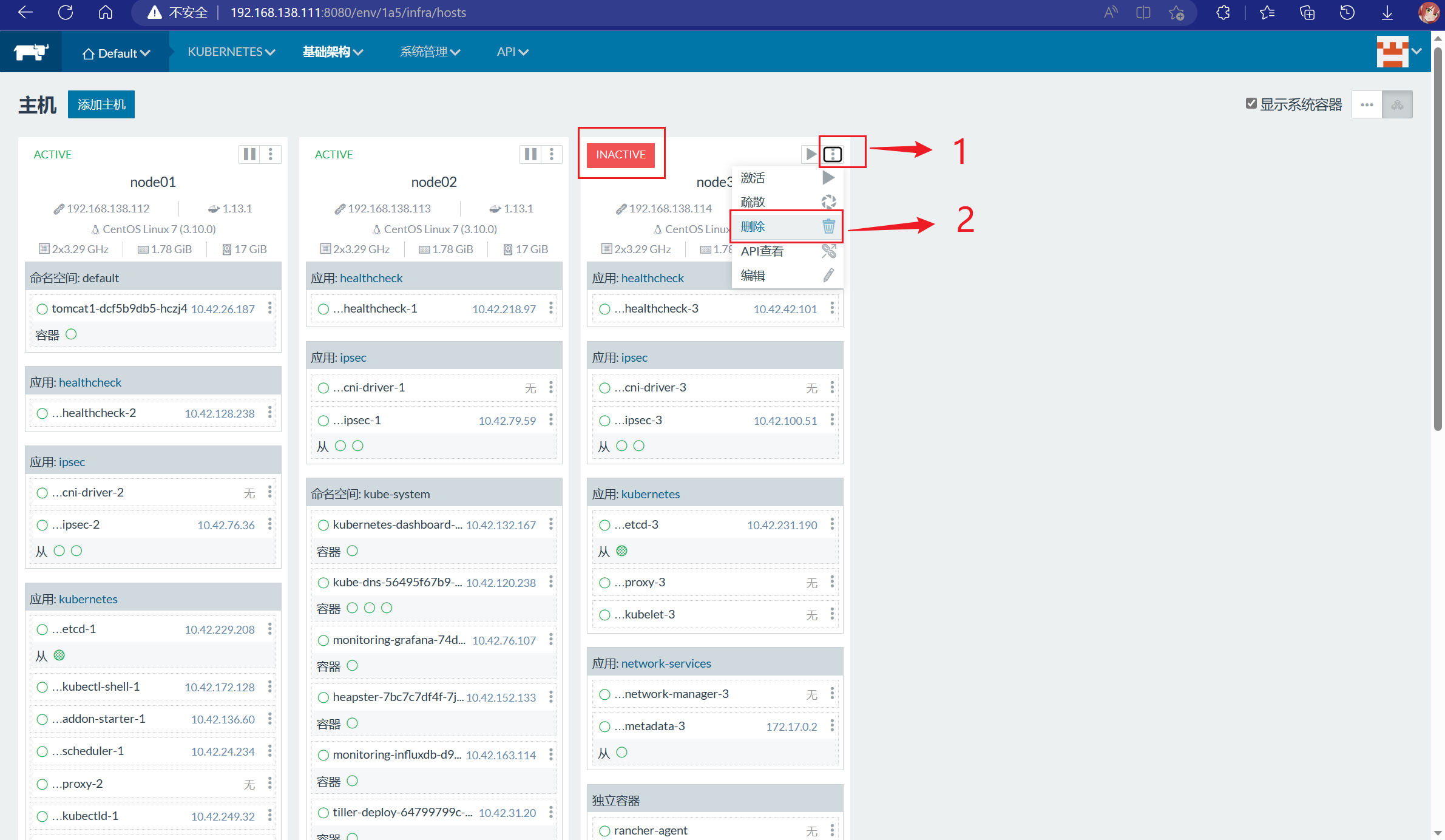
Task: Open kebab menu for tomcat1-dcf5b9db5-hczj4 container
Action: point(270,308)
